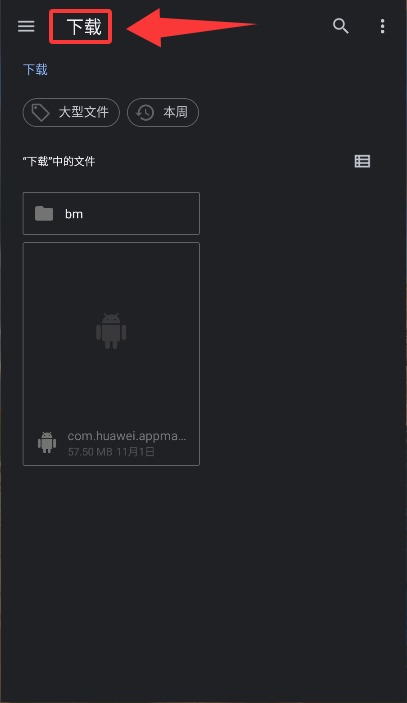Open the bm folder
Image resolution: width=407 pixels, height=703 pixels.
[111, 213]
